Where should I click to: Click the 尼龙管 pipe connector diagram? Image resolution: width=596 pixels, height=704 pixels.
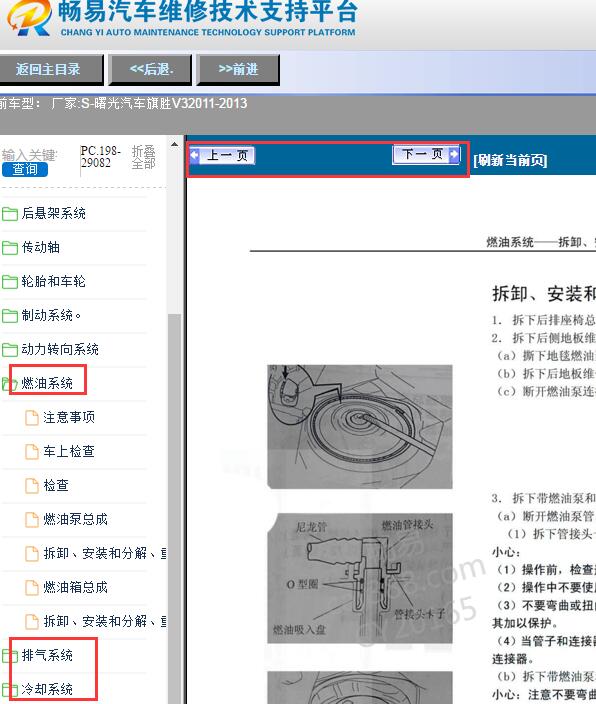360,578
